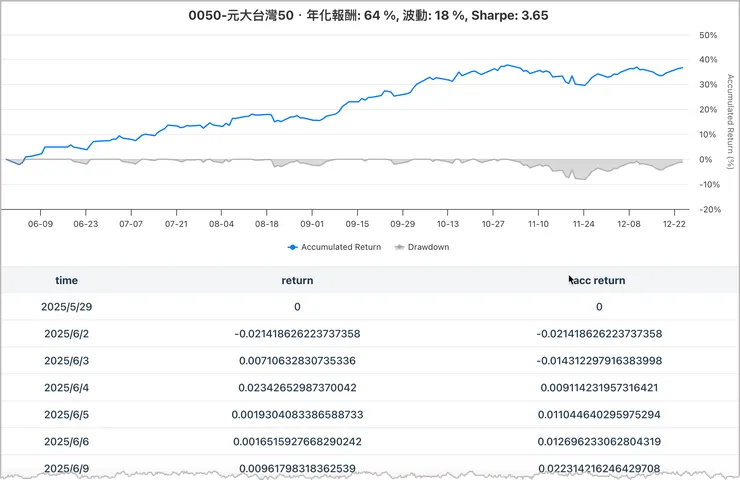Click the 11-24 x-axis date label
The height and width of the screenshot is (480, 740).
pos(583,224)
